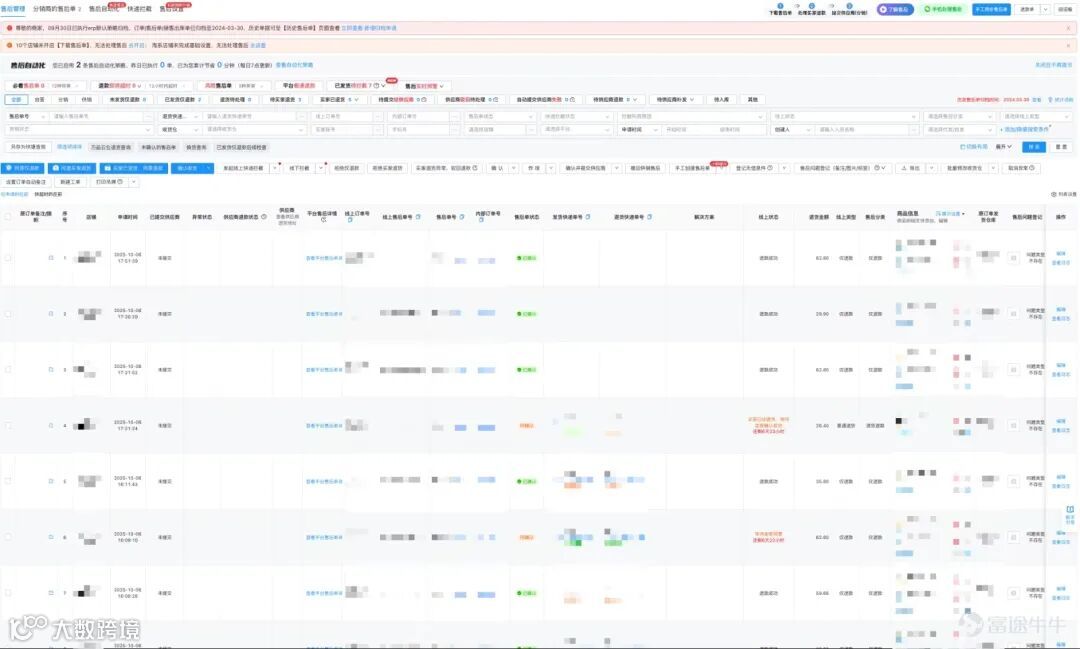Screen dimensions: 1080x649
Task: Click the blue 同意仅退款 button
Action: click(23, 168)
